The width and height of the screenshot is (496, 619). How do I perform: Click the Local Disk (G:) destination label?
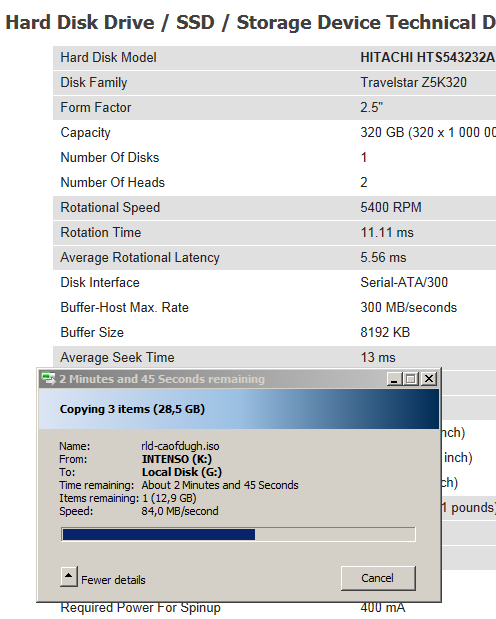[x=182, y=472]
